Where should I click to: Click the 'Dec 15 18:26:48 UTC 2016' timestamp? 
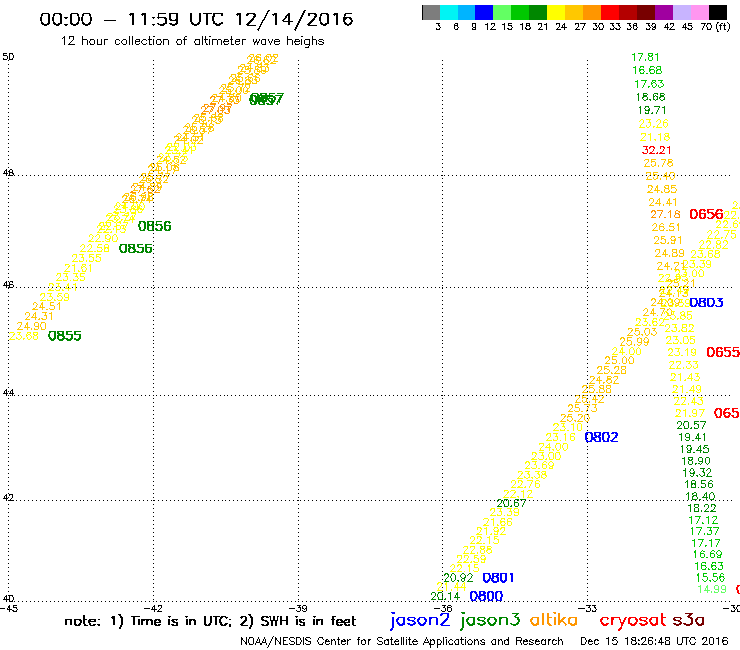[654, 641]
